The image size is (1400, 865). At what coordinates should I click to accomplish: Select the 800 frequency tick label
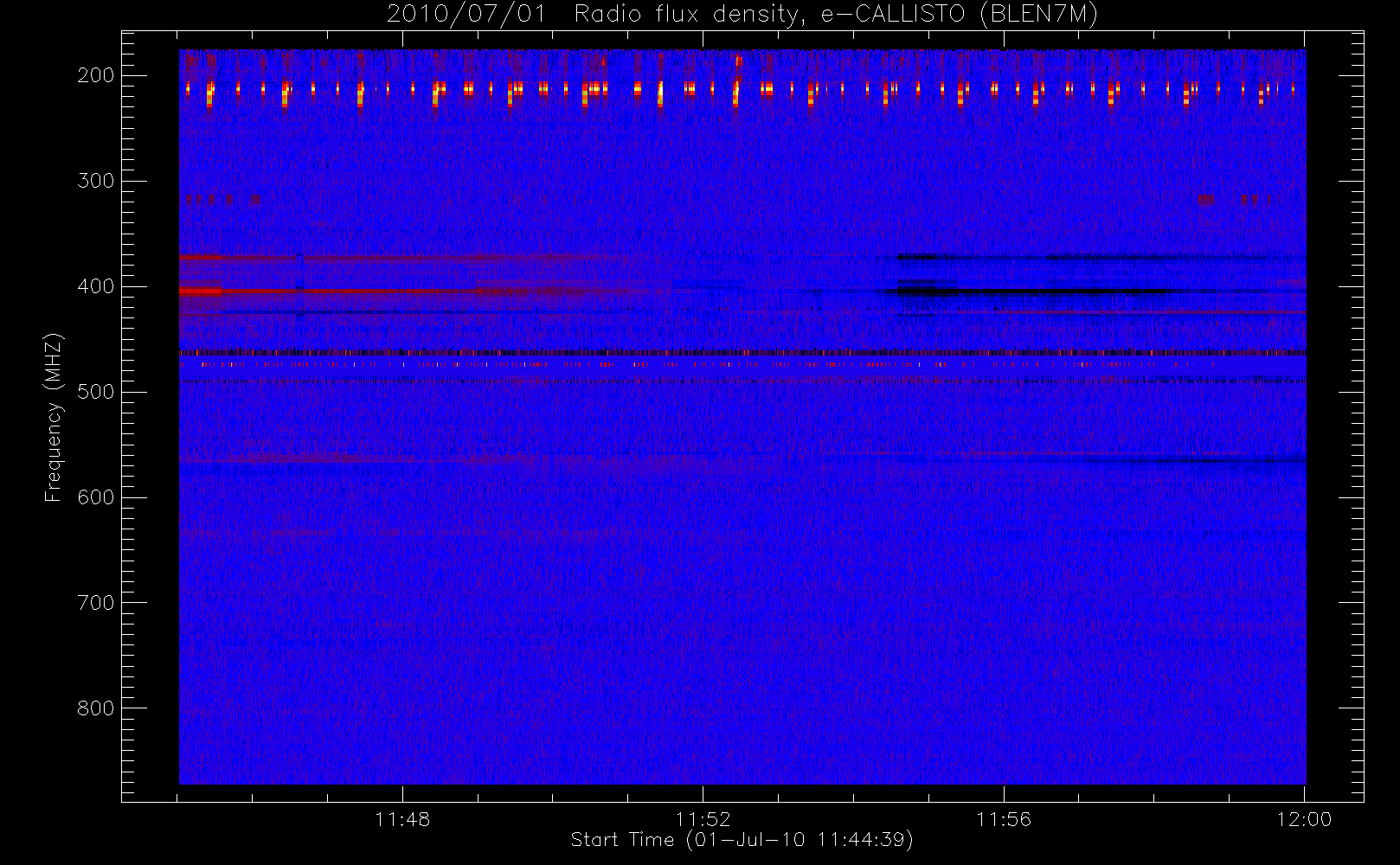tap(96, 708)
